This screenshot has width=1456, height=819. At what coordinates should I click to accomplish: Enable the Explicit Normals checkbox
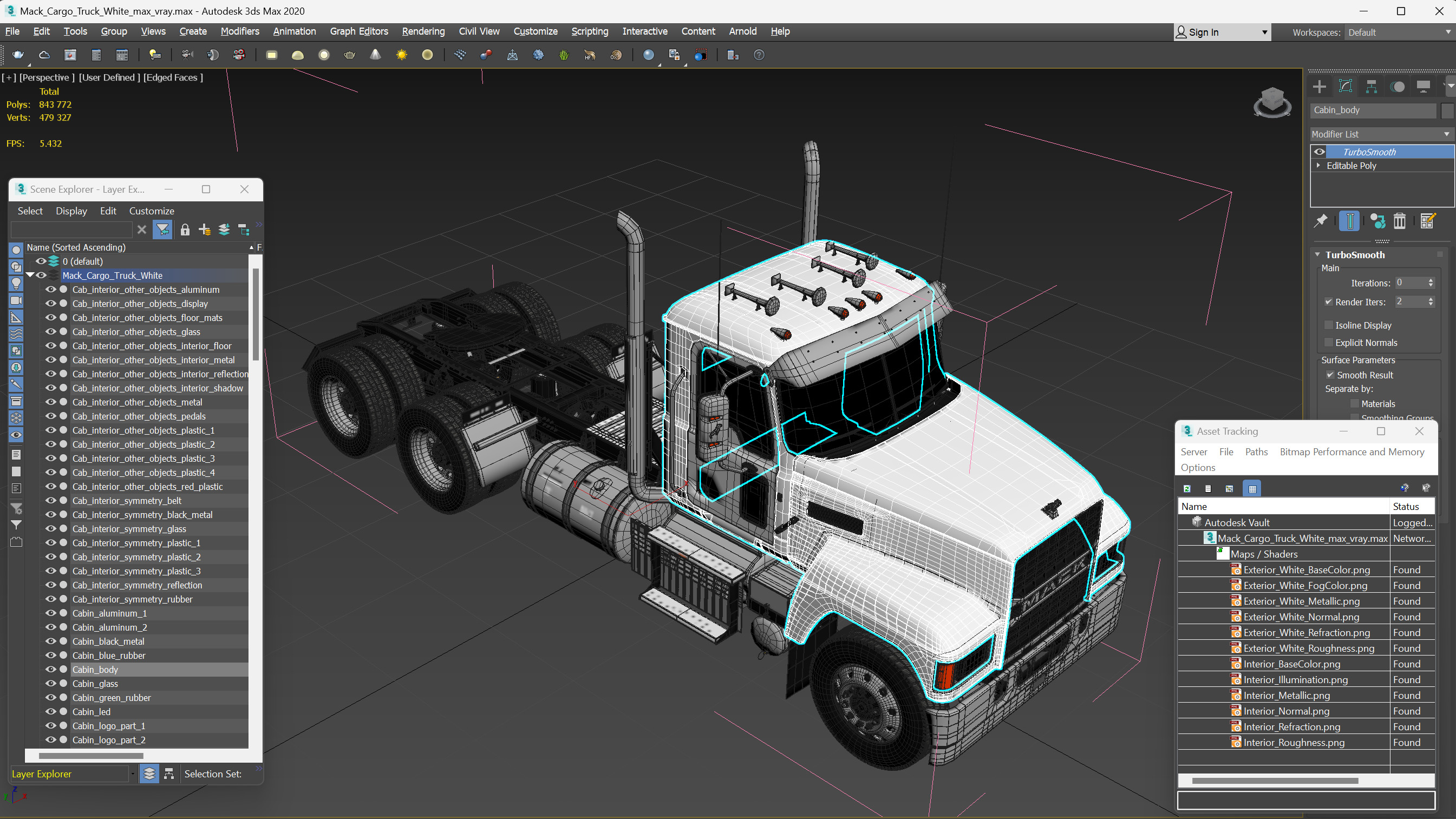(x=1329, y=343)
